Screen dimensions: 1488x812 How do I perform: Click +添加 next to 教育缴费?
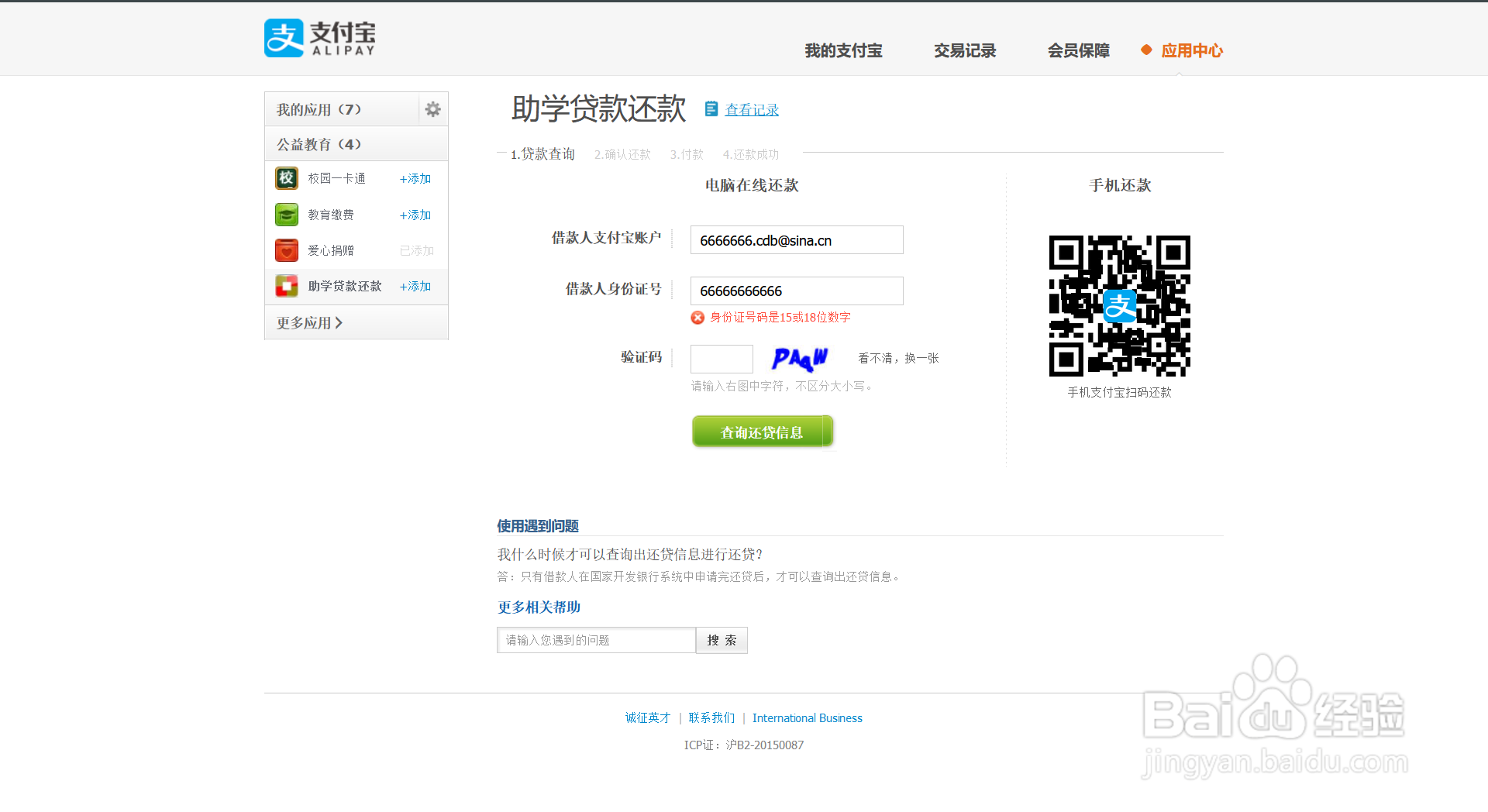(415, 215)
